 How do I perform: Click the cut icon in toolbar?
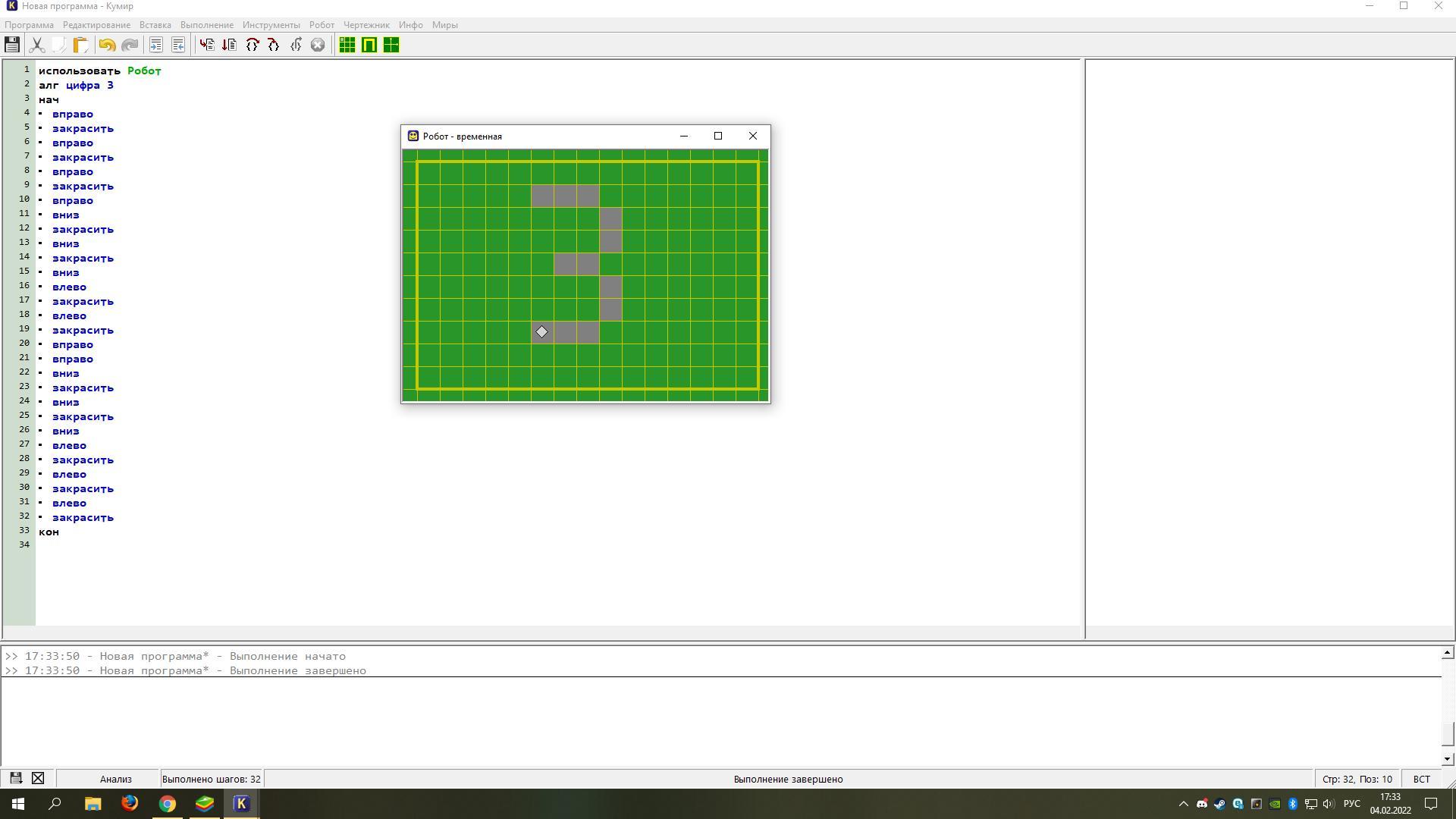[36, 44]
